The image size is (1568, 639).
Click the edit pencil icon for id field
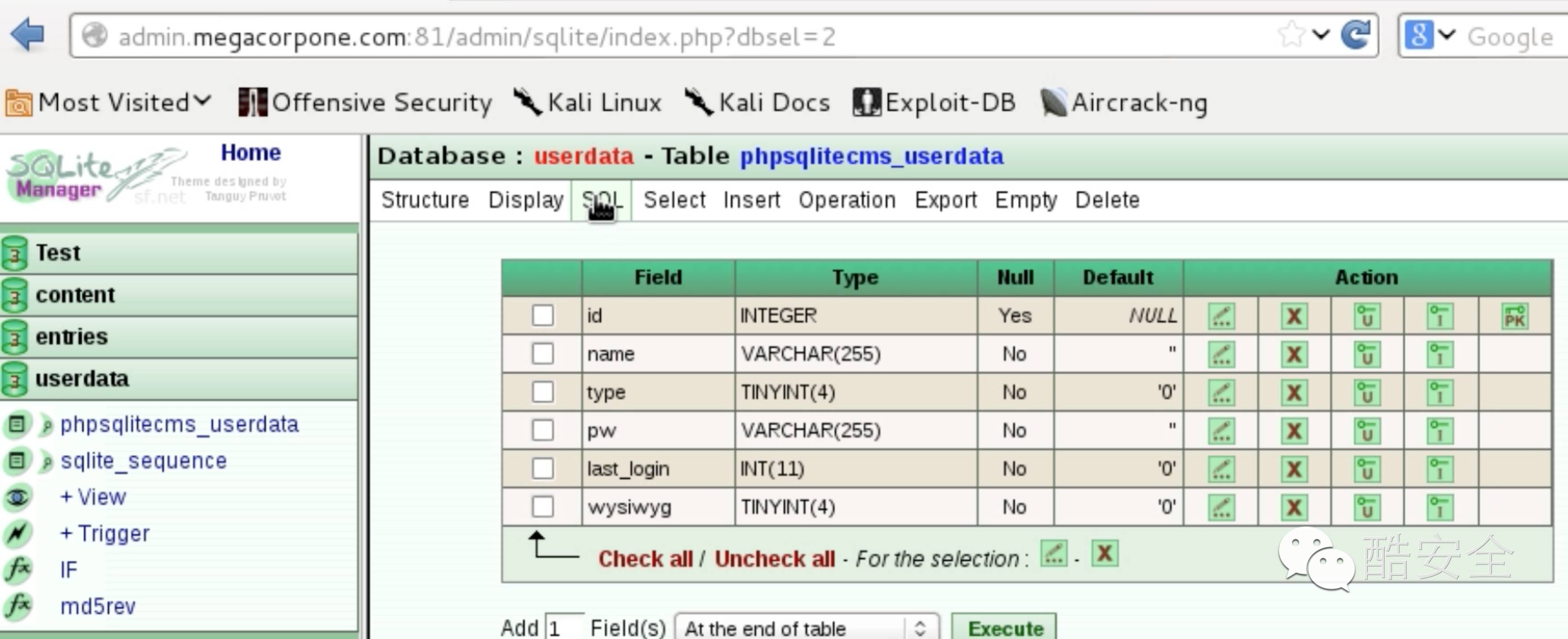(x=1221, y=316)
